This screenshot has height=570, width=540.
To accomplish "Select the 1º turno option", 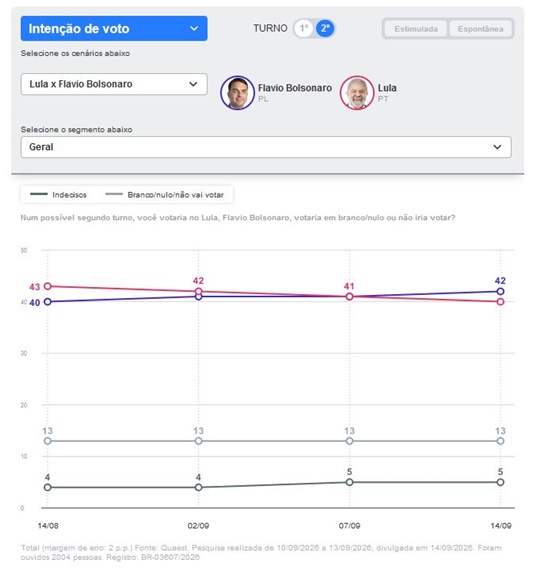I will (x=304, y=28).
